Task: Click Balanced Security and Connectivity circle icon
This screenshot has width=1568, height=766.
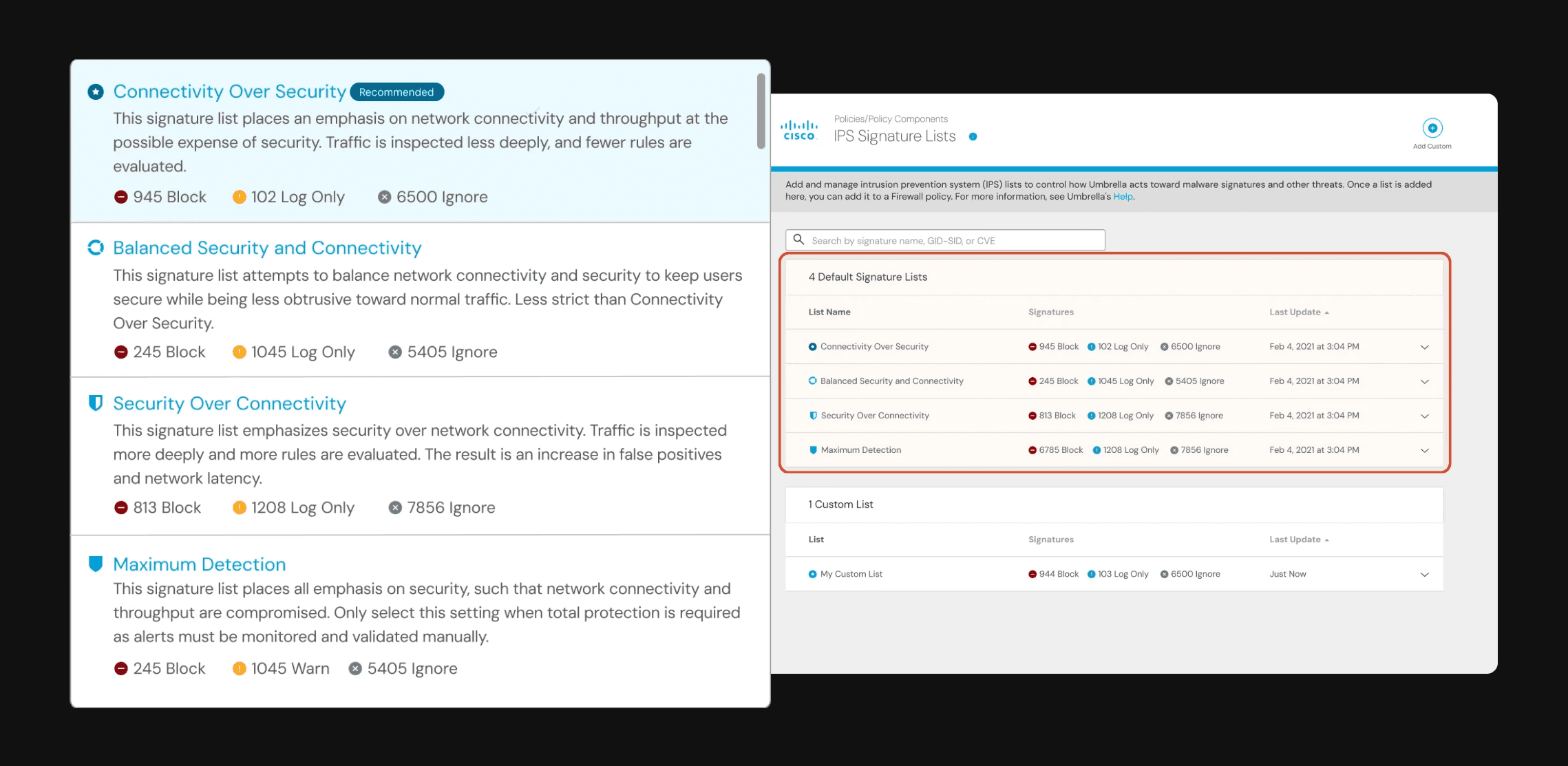Action: (x=96, y=248)
